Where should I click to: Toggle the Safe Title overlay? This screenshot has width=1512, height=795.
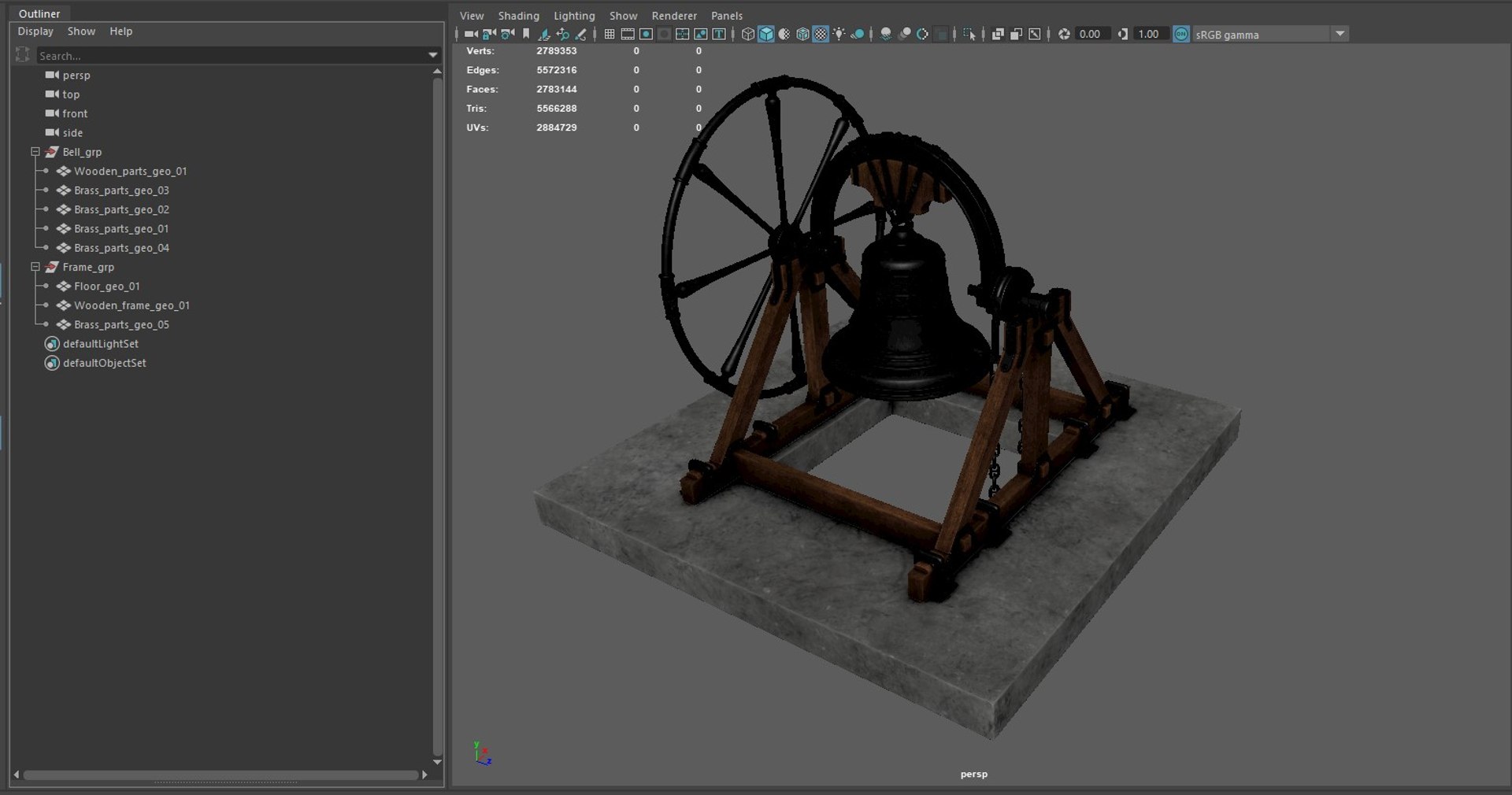pyautogui.click(x=719, y=34)
